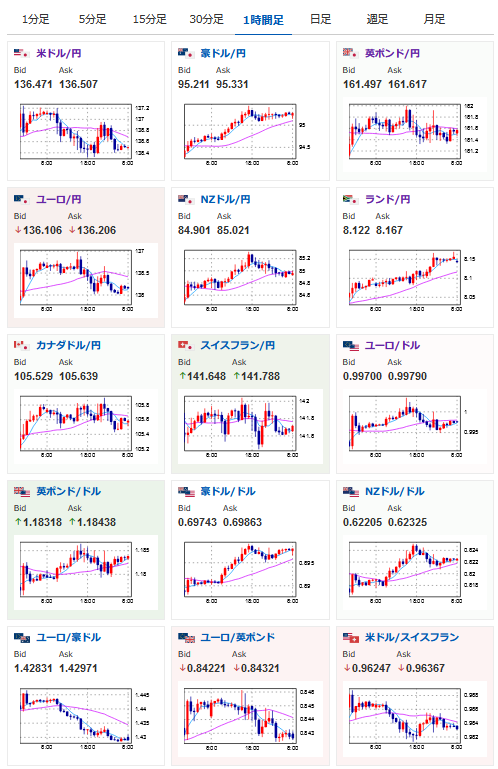Image resolution: width=498 pixels, height=769 pixels.
Task: Click the flag icon beside ユーロ/英ポンド
Action: tap(186, 638)
